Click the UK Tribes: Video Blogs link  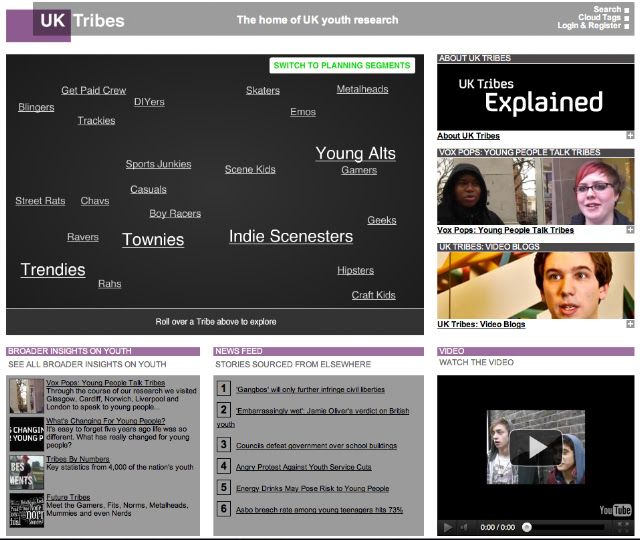tap(481, 324)
